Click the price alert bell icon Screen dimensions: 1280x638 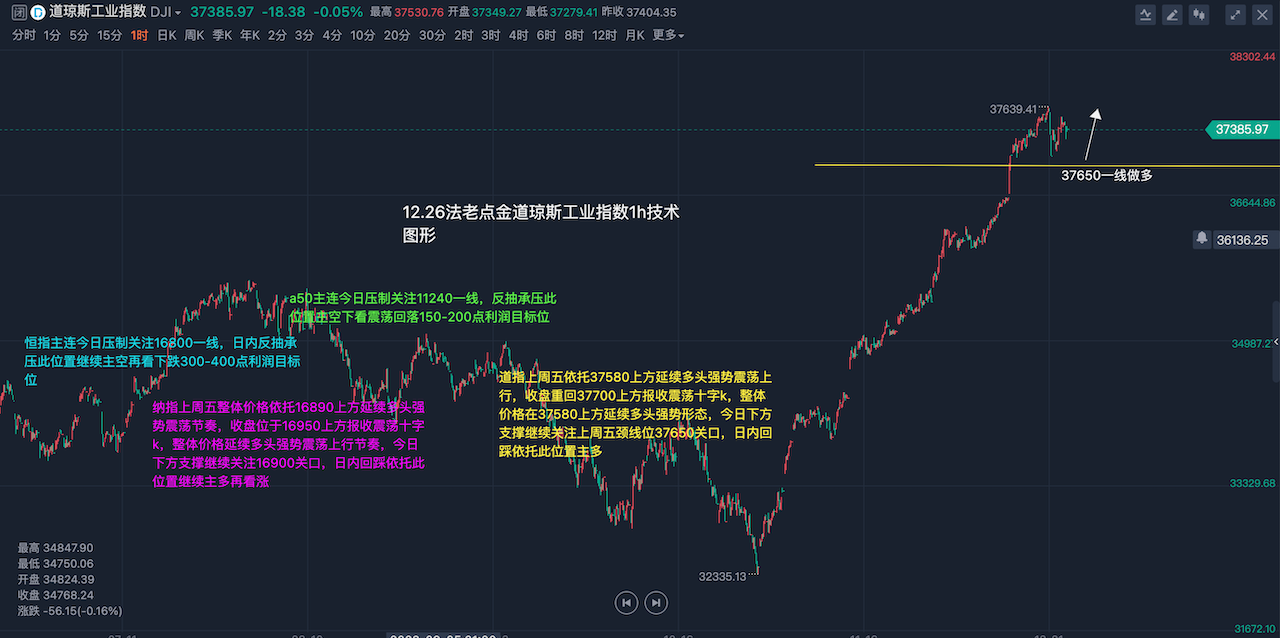pyautogui.click(x=1201, y=239)
